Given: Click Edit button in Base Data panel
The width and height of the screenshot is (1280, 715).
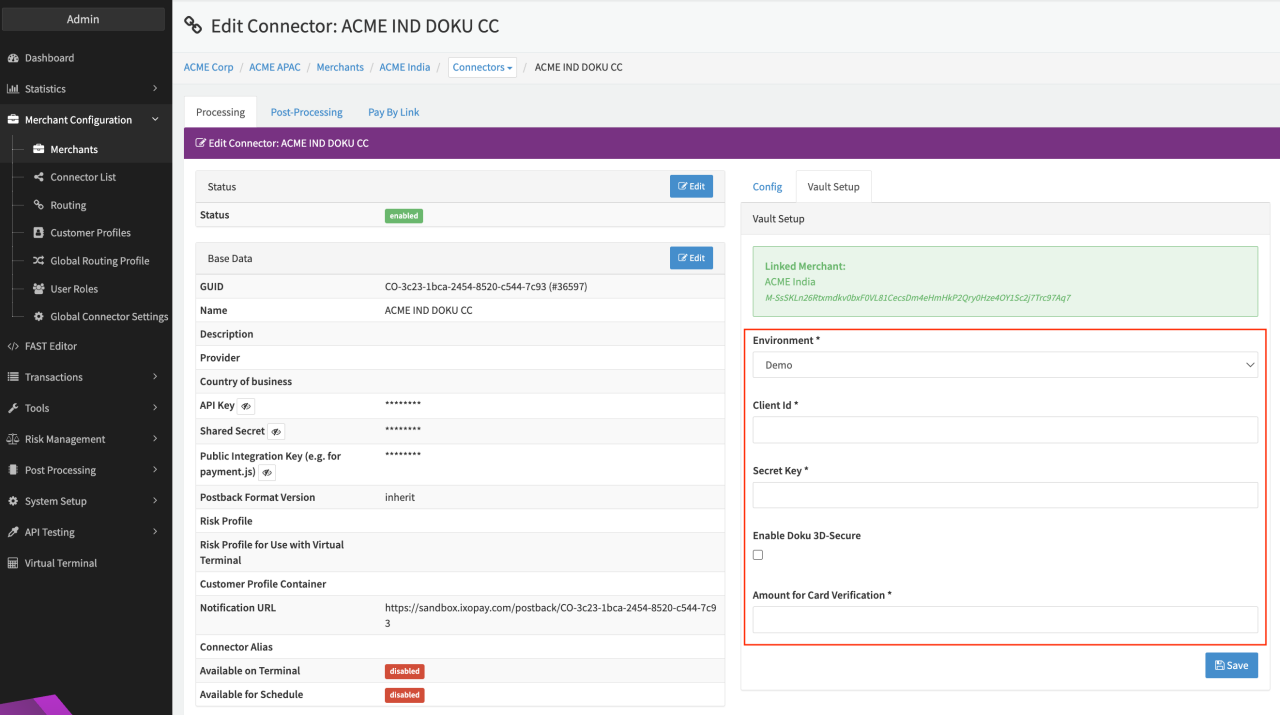Looking at the screenshot, I should click(691, 258).
